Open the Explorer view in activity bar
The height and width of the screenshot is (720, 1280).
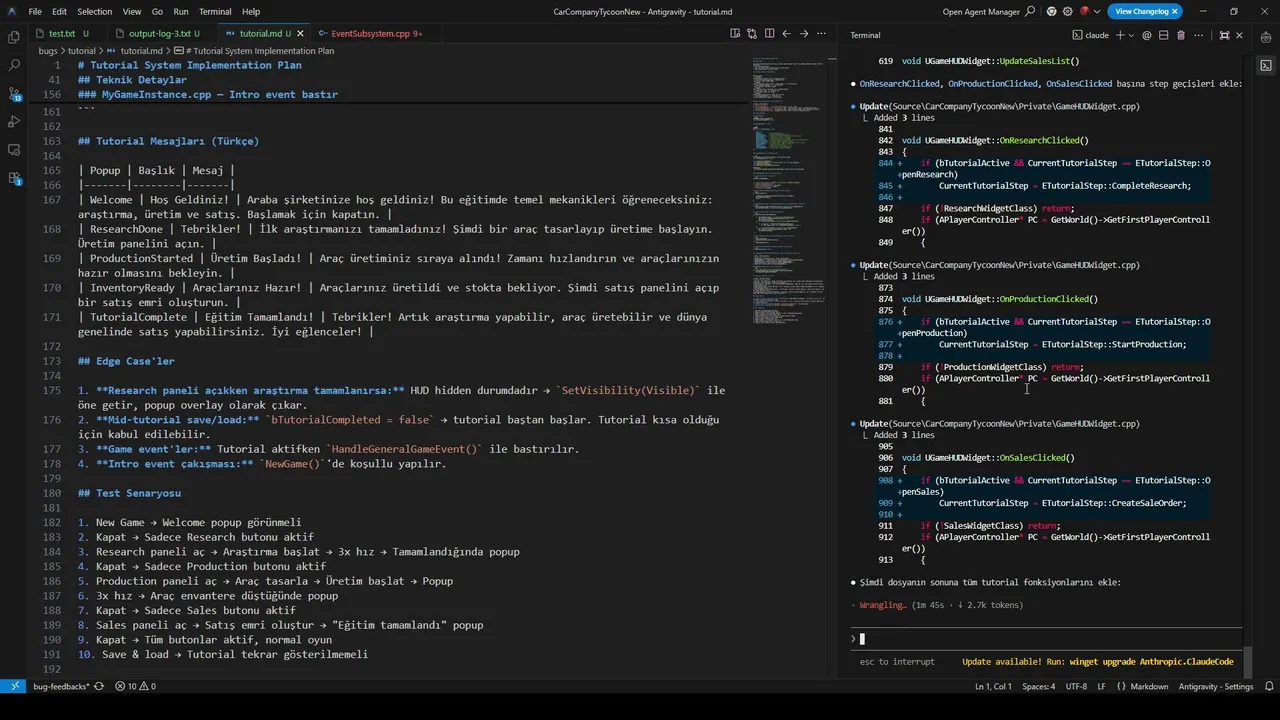point(14,37)
